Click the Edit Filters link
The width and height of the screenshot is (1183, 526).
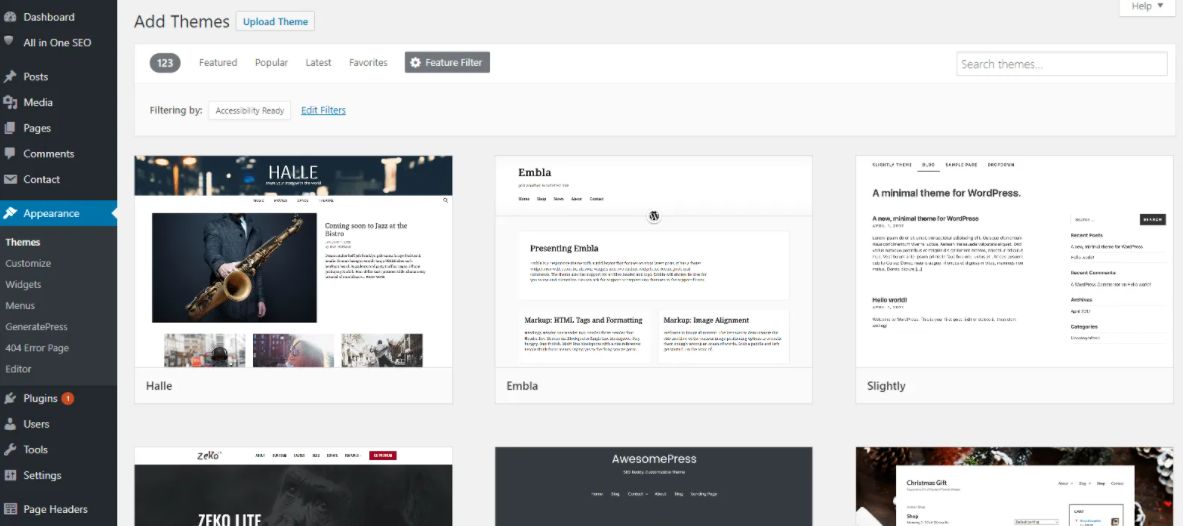(323, 110)
